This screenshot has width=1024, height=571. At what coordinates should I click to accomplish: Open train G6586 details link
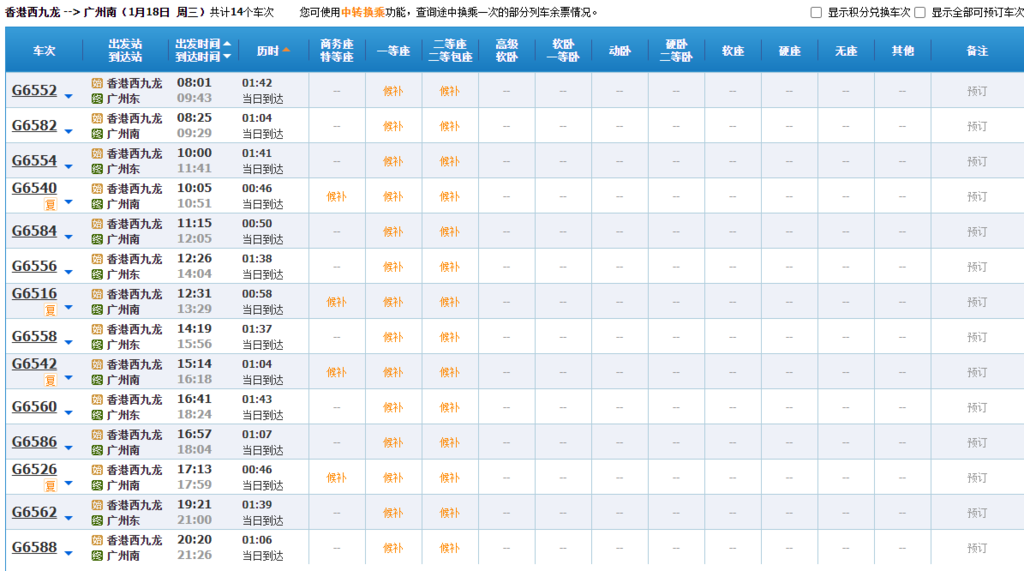35,442
